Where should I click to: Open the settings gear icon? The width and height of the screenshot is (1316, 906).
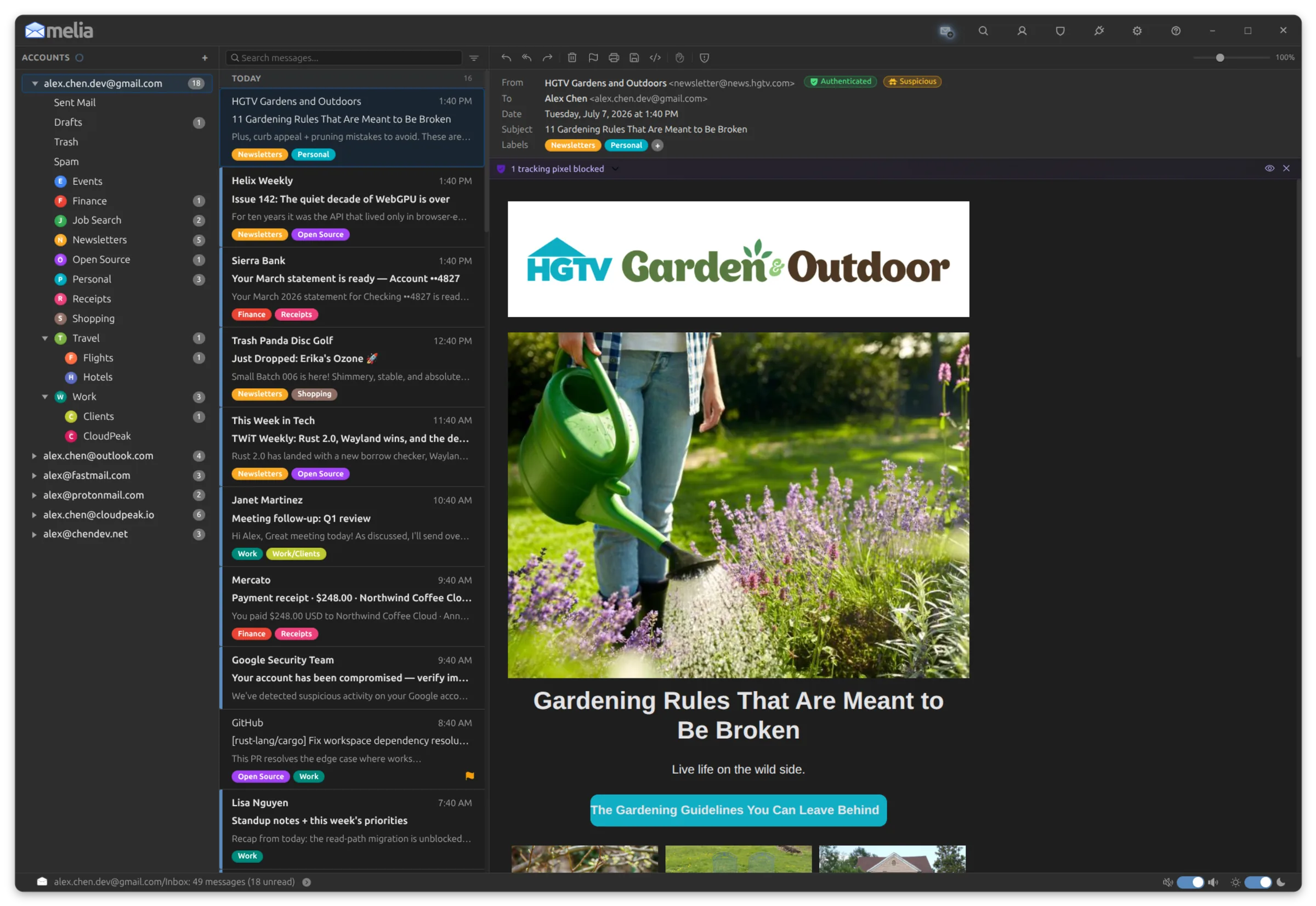[x=1137, y=31]
